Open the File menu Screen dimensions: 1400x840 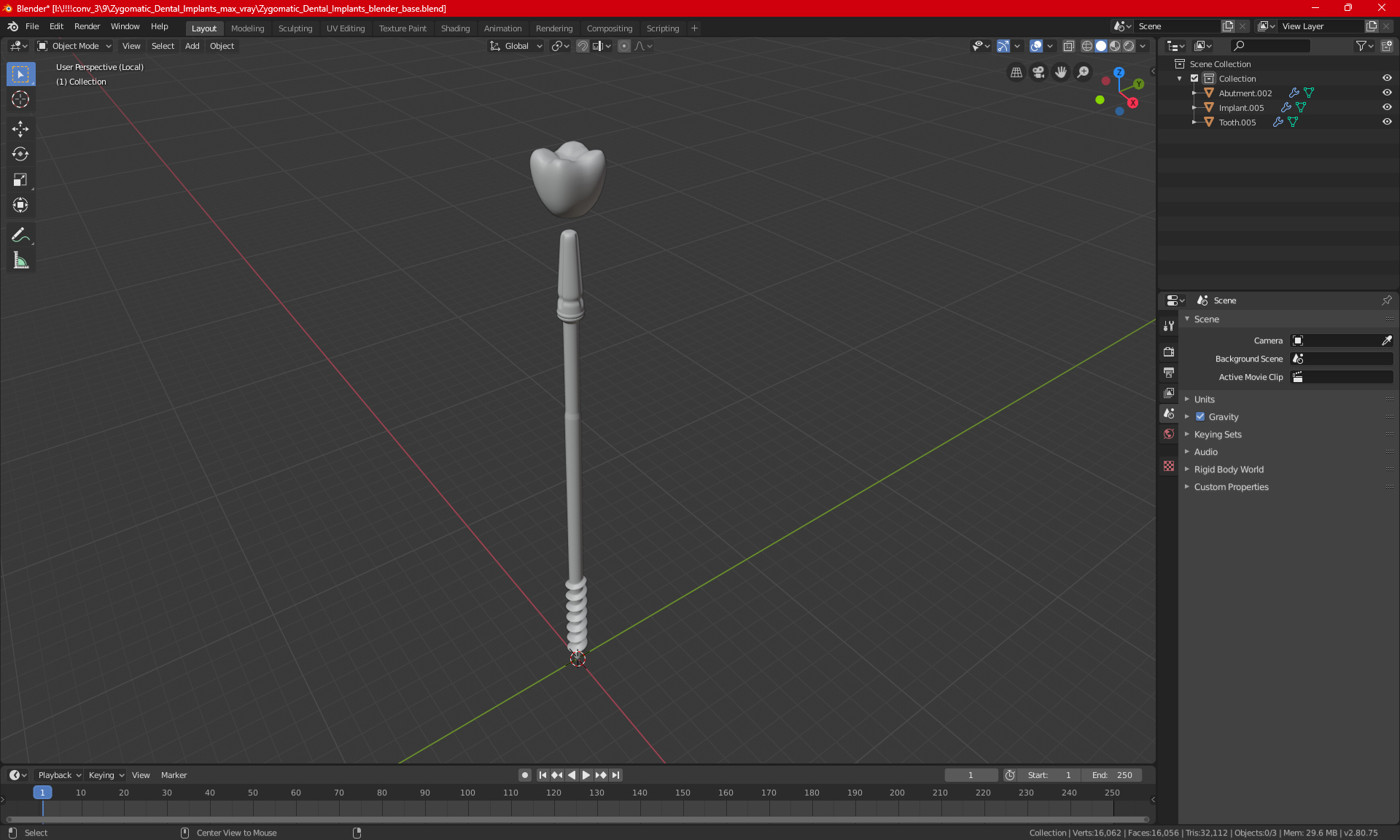(32, 26)
